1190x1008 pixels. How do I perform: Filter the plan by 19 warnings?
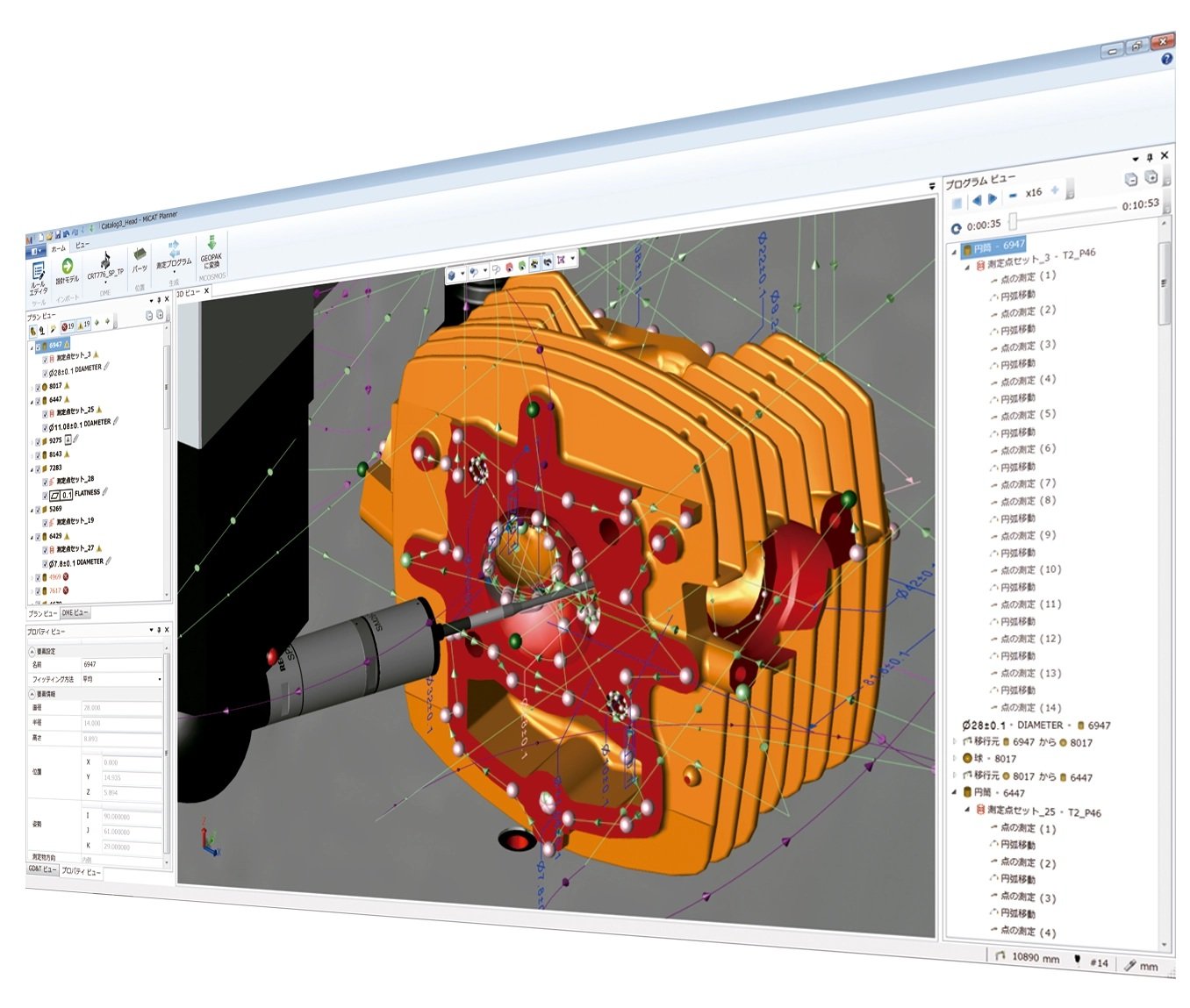tap(84, 325)
